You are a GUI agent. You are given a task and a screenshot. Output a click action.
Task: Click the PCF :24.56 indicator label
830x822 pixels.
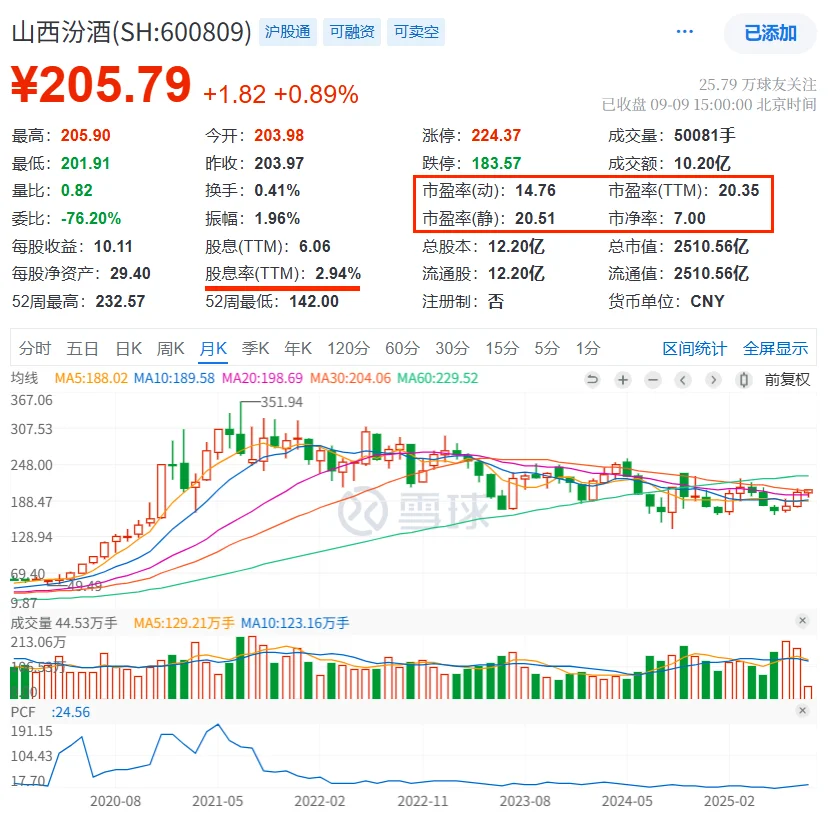50,712
